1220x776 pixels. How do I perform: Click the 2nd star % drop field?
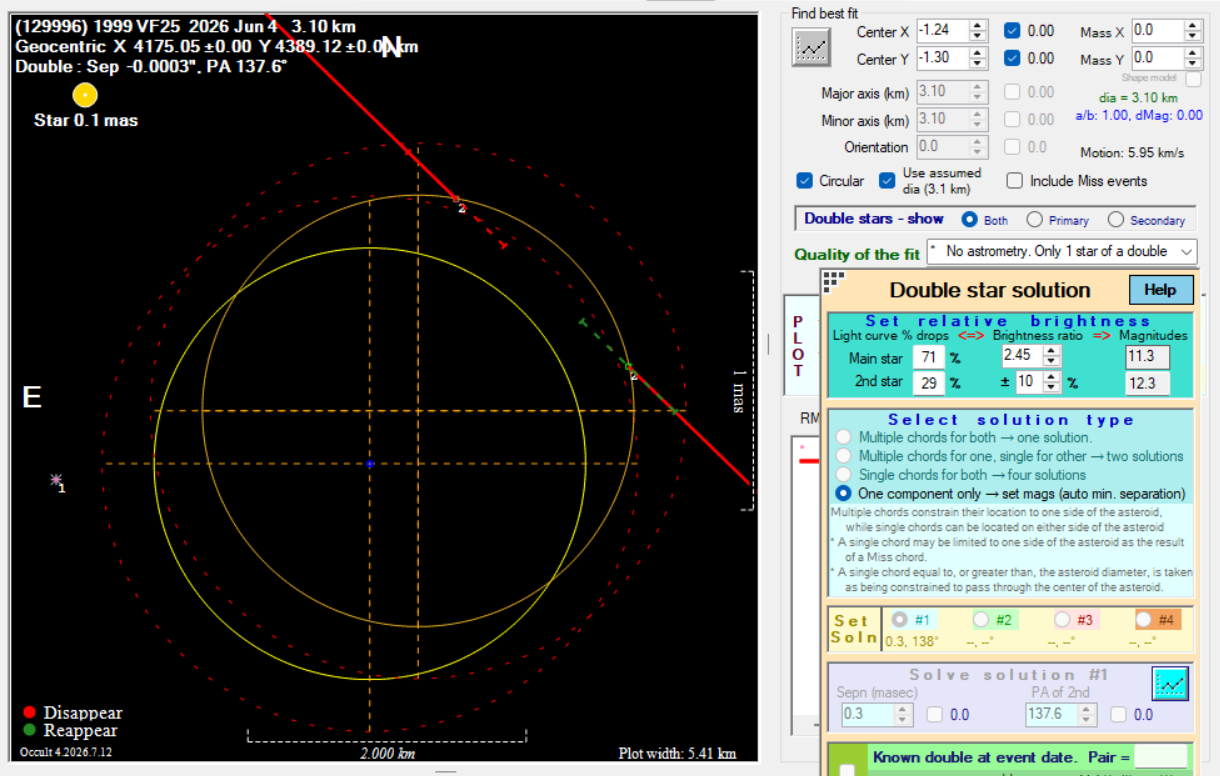click(928, 382)
